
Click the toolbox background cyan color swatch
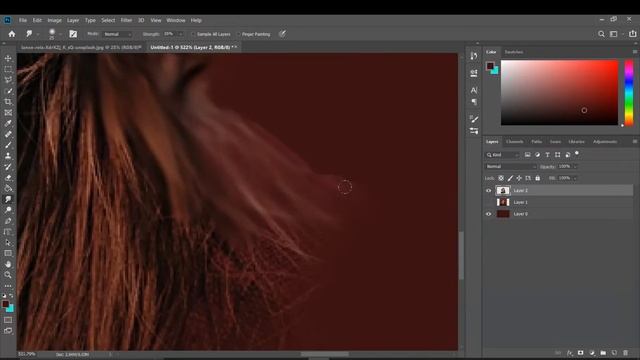pos(10,309)
